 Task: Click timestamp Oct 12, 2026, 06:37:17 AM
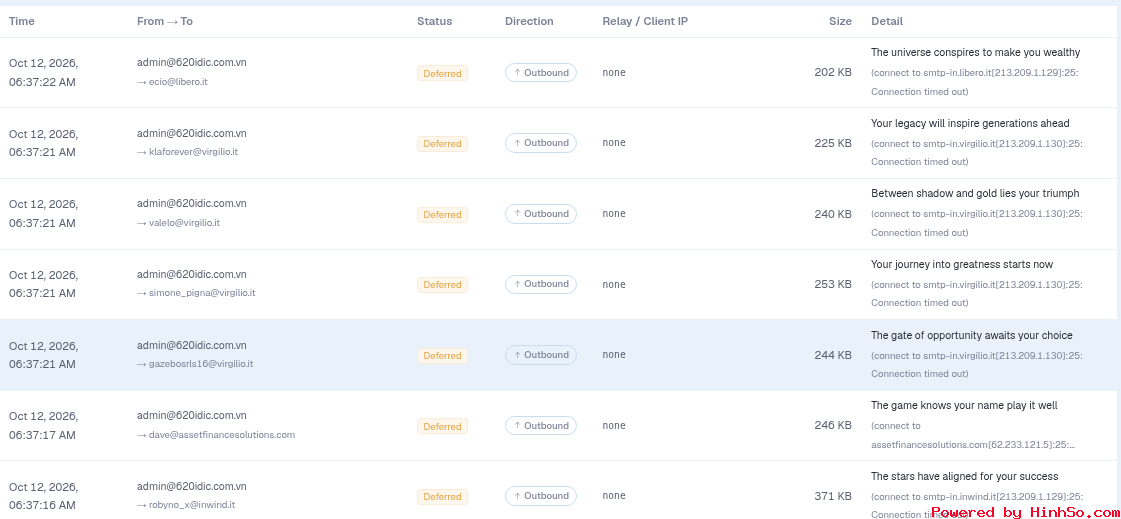pos(44,425)
